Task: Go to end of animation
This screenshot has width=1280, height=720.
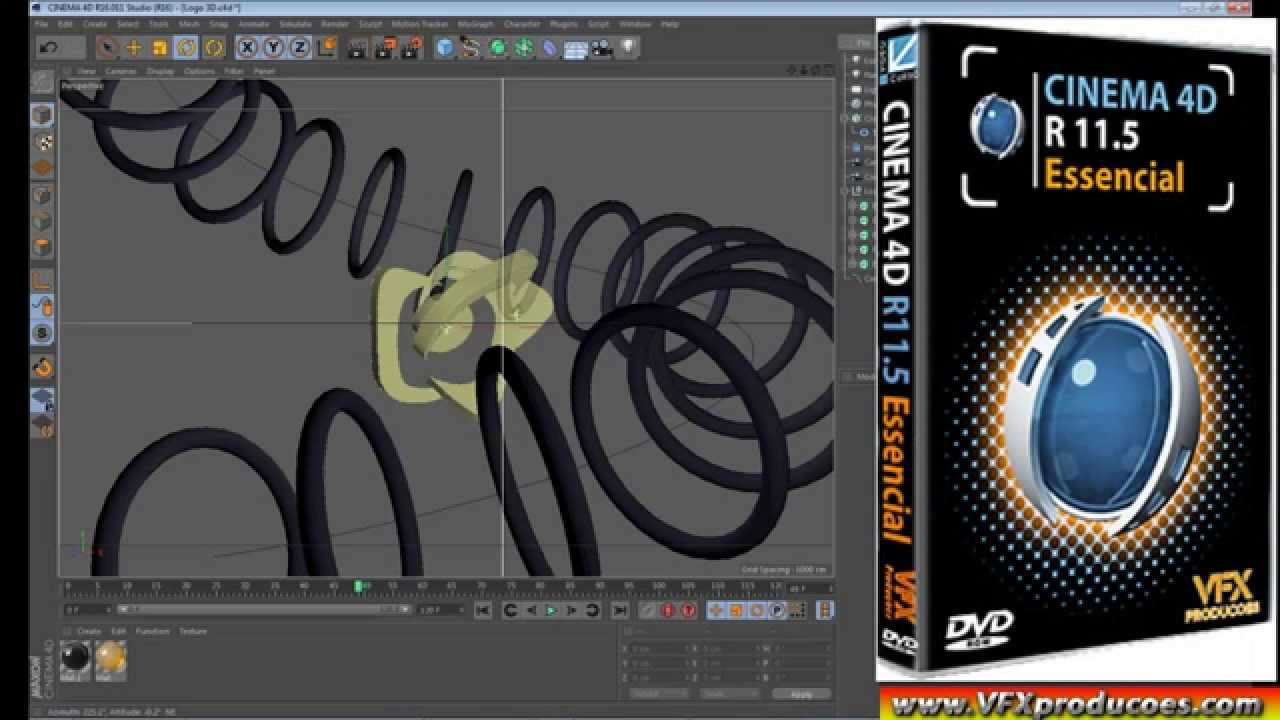Action: pos(619,610)
